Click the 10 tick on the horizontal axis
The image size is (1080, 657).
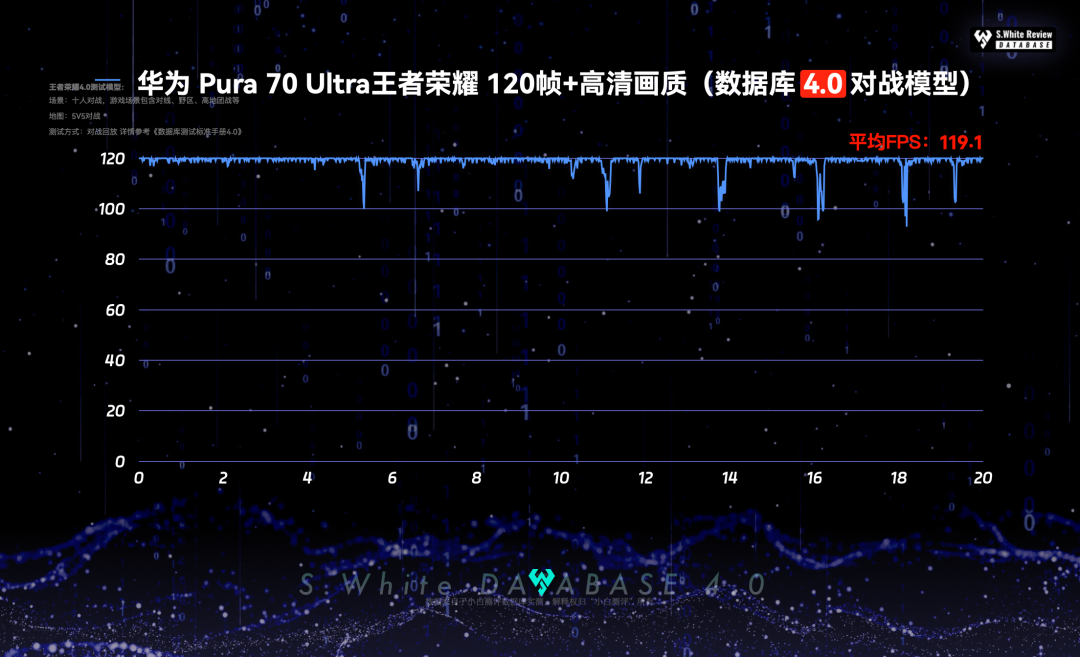(561, 478)
